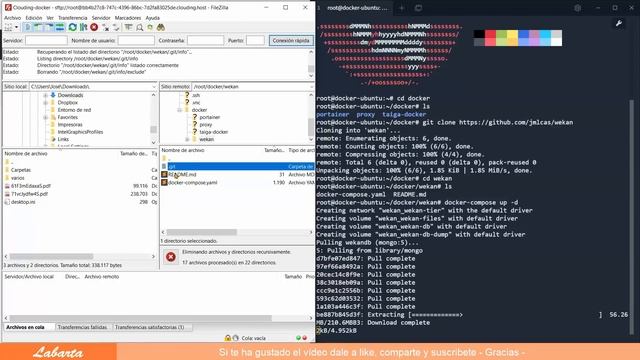Click the lock encryption icon in status bar
This screenshot has width=640, height=360.
[x=227, y=338]
